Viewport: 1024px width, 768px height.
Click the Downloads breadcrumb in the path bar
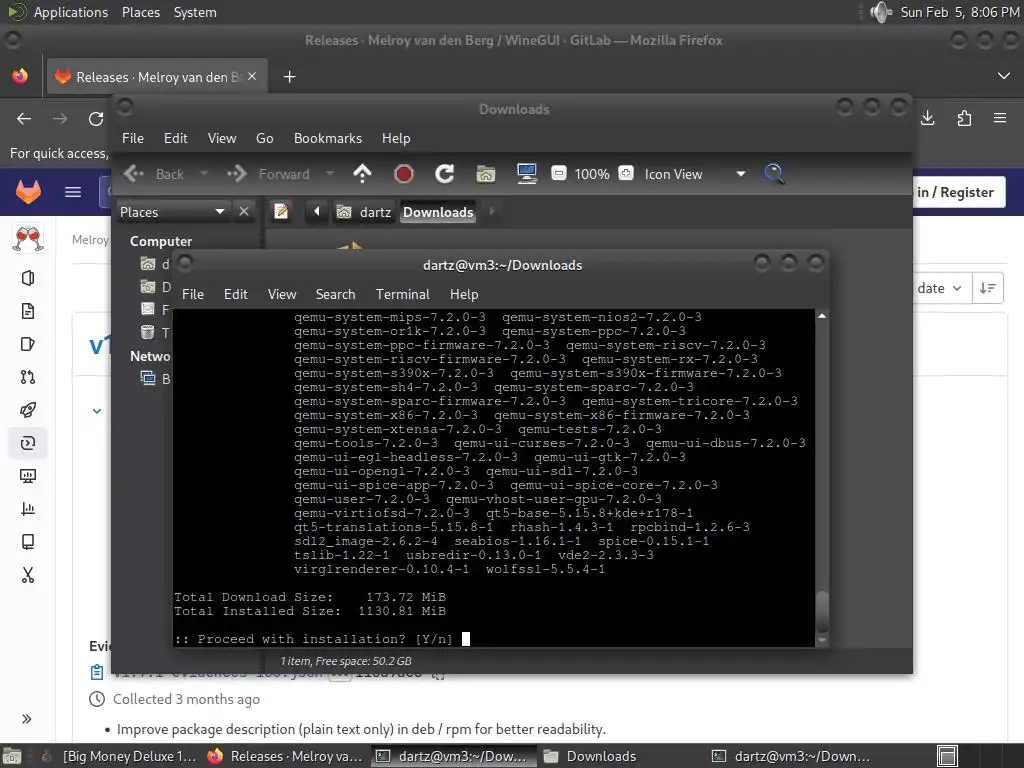tap(438, 212)
